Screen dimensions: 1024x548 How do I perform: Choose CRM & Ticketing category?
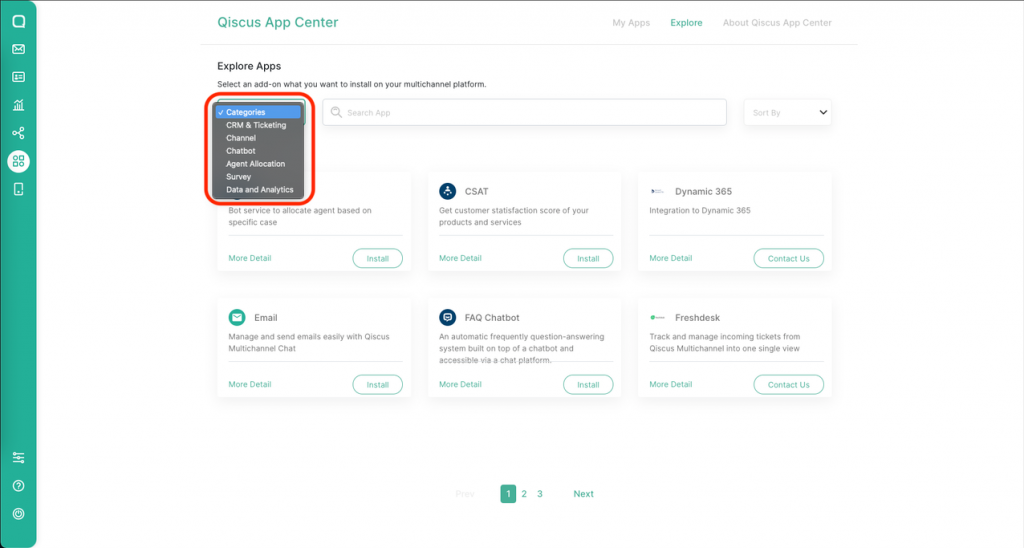259,125
